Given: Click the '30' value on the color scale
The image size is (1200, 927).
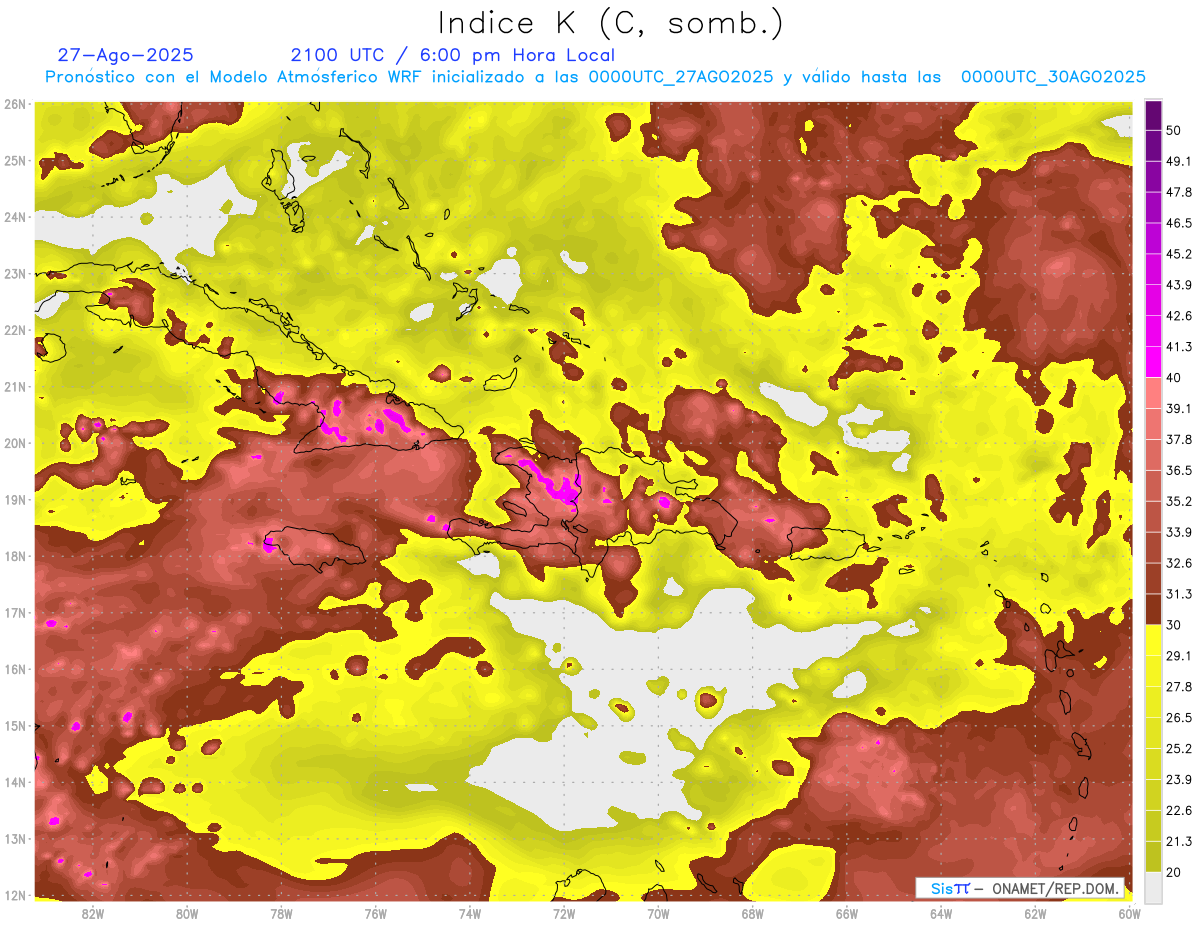Looking at the screenshot, I should (x=1174, y=625).
